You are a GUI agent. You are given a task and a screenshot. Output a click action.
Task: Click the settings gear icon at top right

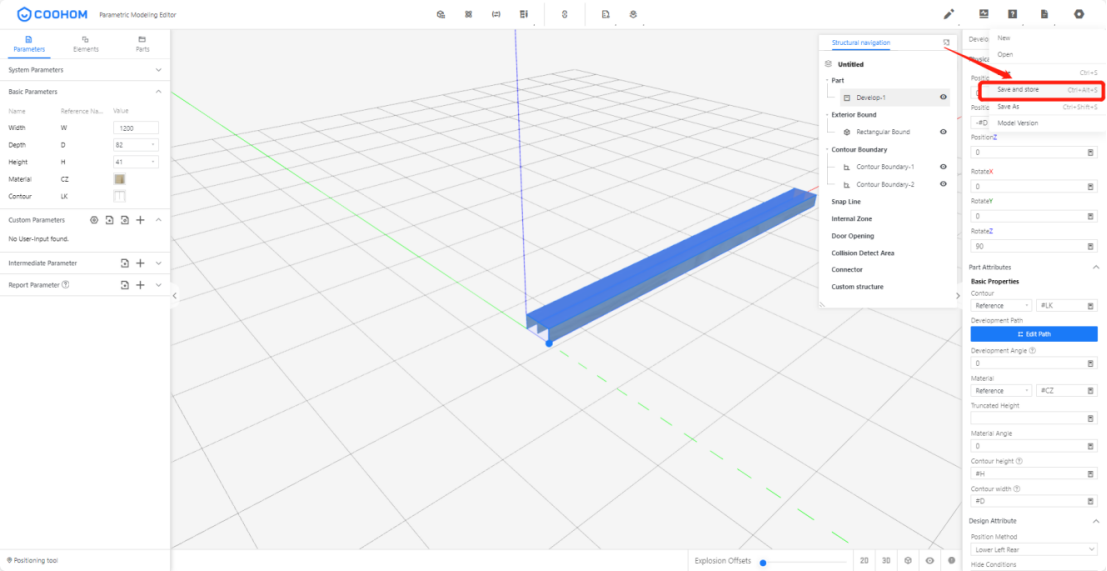coord(1078,14)
